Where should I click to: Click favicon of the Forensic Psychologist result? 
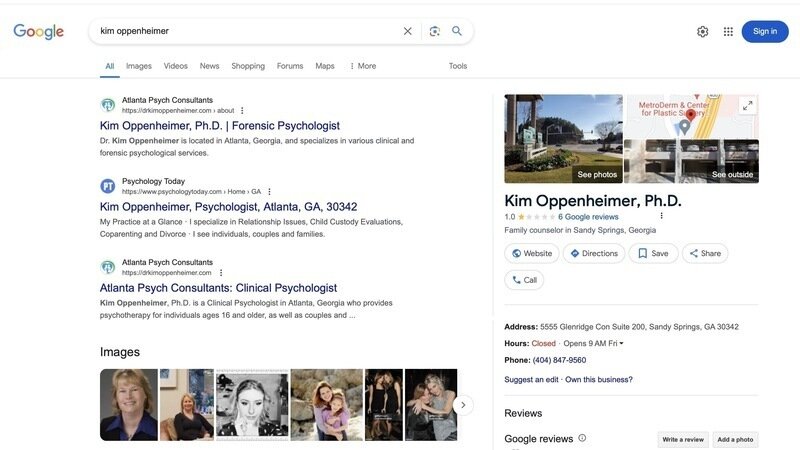click(108, 105)
